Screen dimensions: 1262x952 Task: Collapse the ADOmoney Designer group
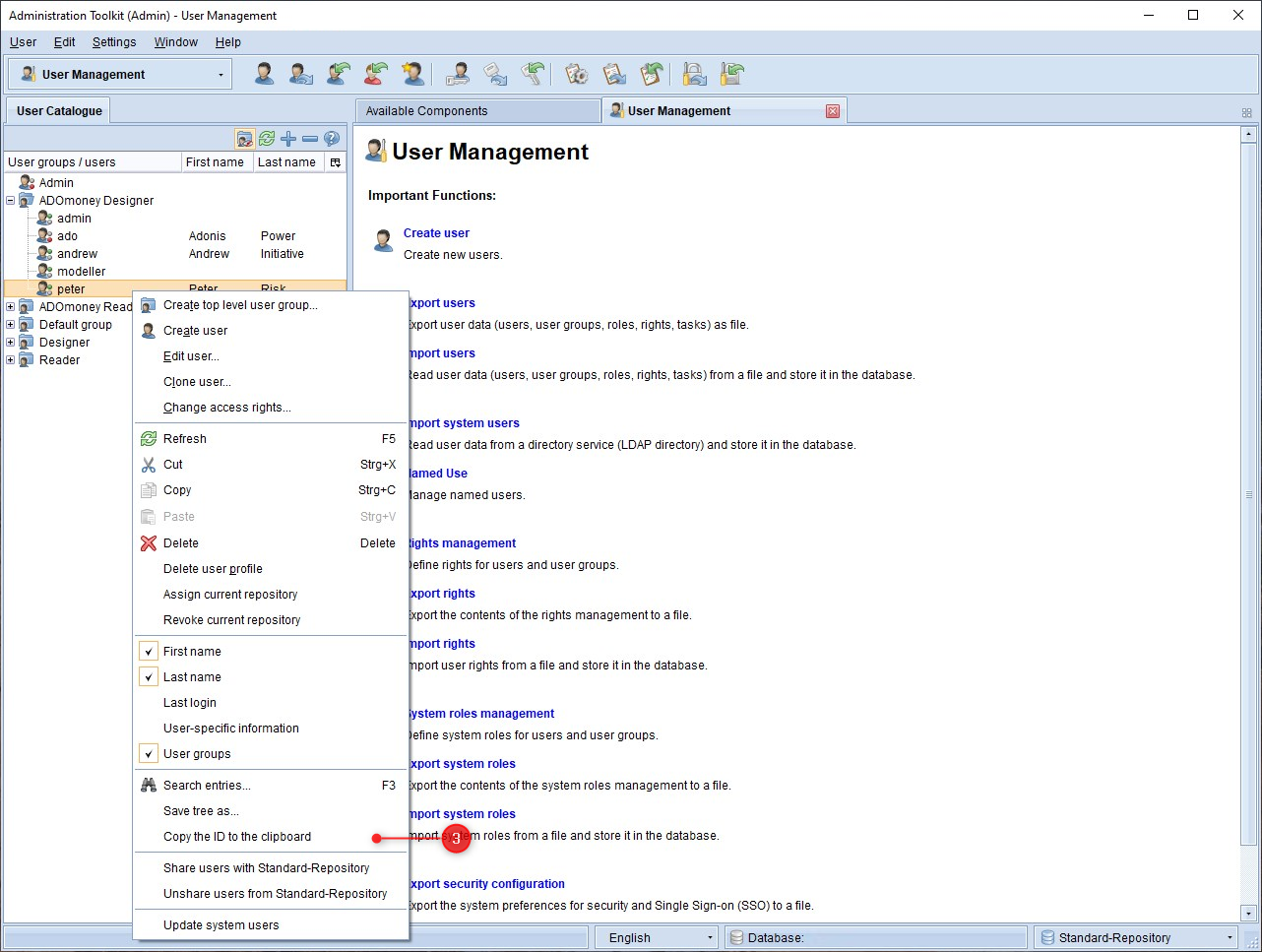[11, 201]
